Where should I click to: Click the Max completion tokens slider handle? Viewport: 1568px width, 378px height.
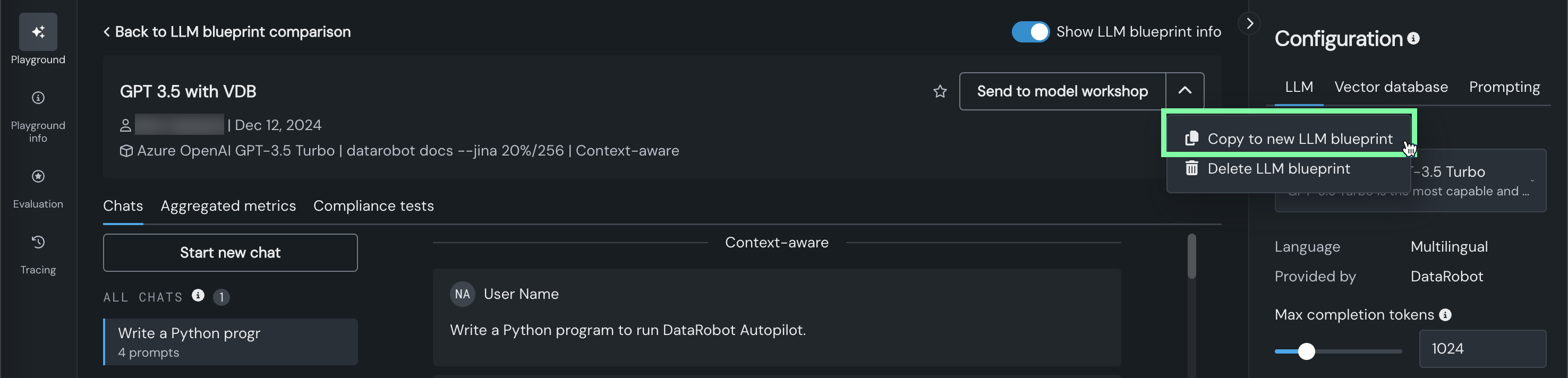(1306, 351)
